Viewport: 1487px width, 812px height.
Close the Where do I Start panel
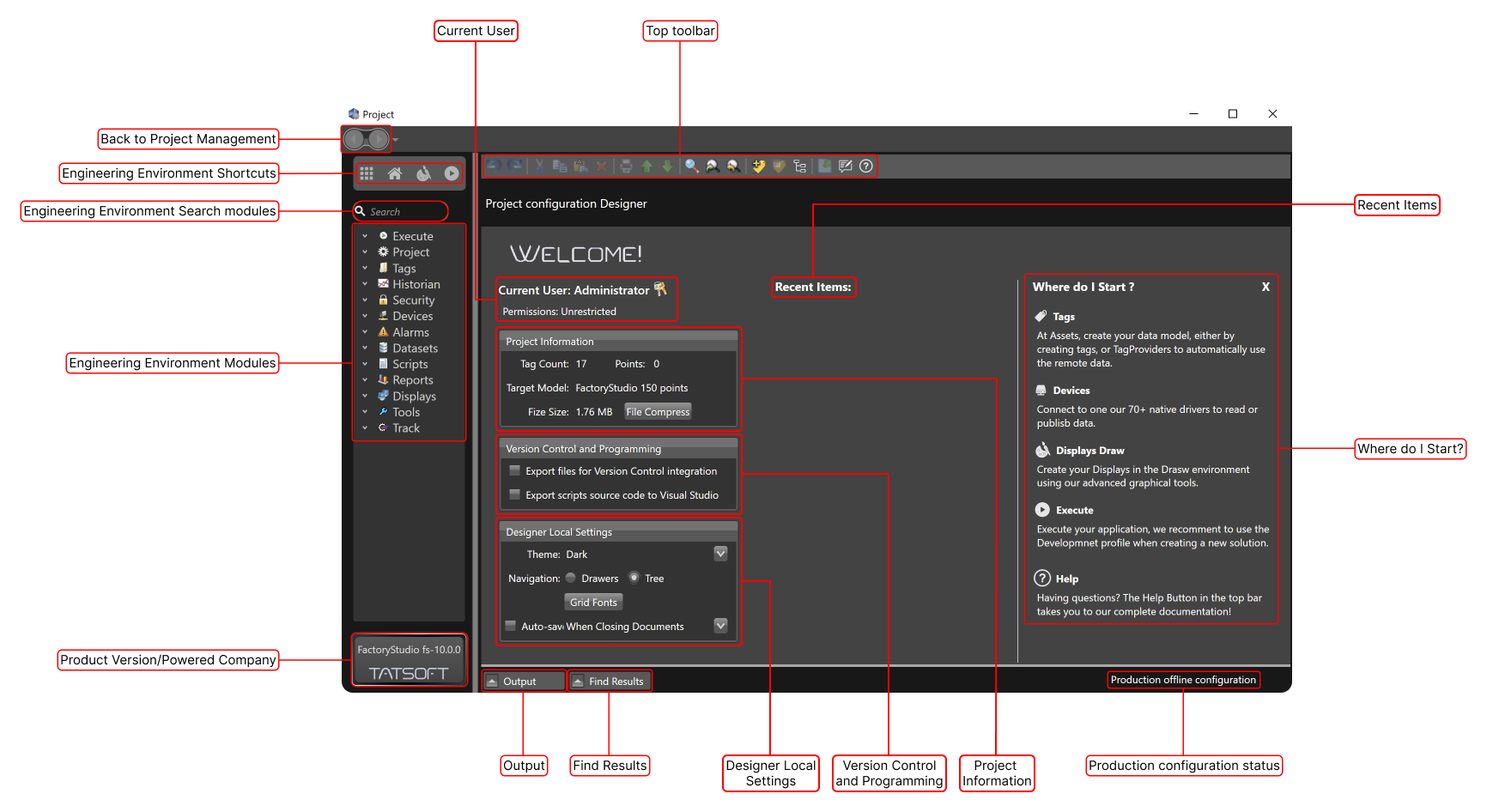(x=1265, y=288)
